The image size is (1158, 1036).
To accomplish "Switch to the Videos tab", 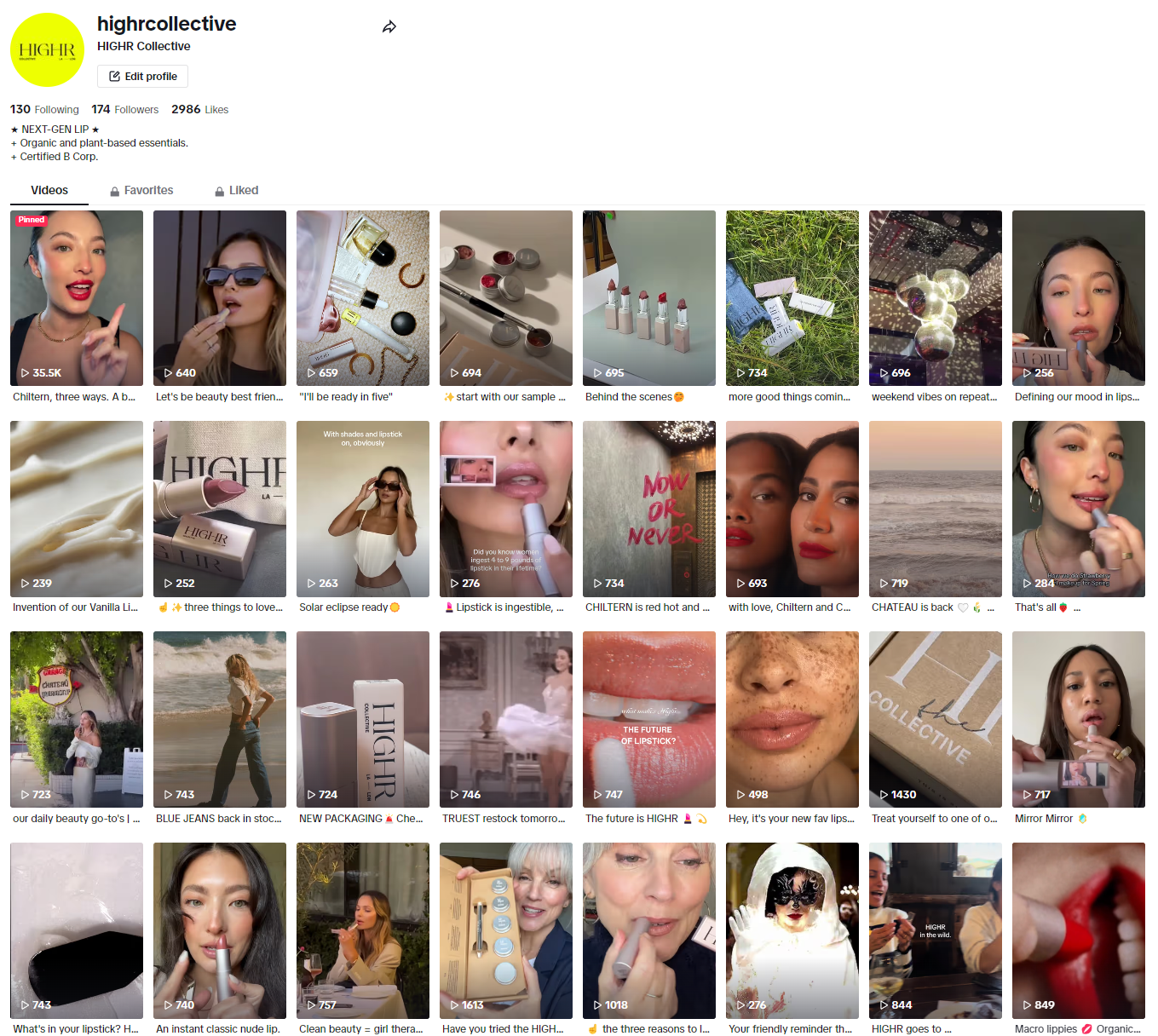I will point(49,190).
